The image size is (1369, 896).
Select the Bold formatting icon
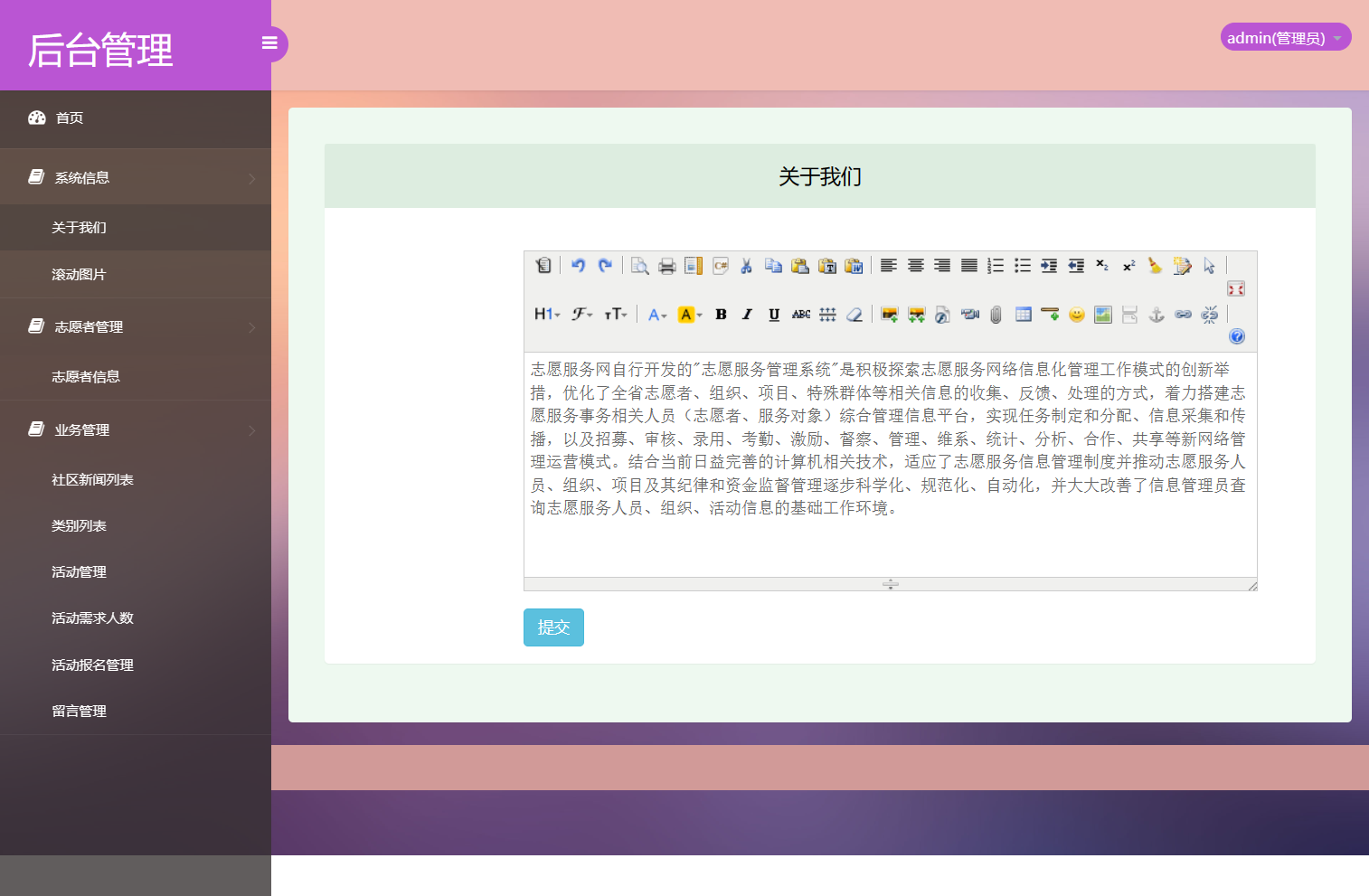pos(720,315)
